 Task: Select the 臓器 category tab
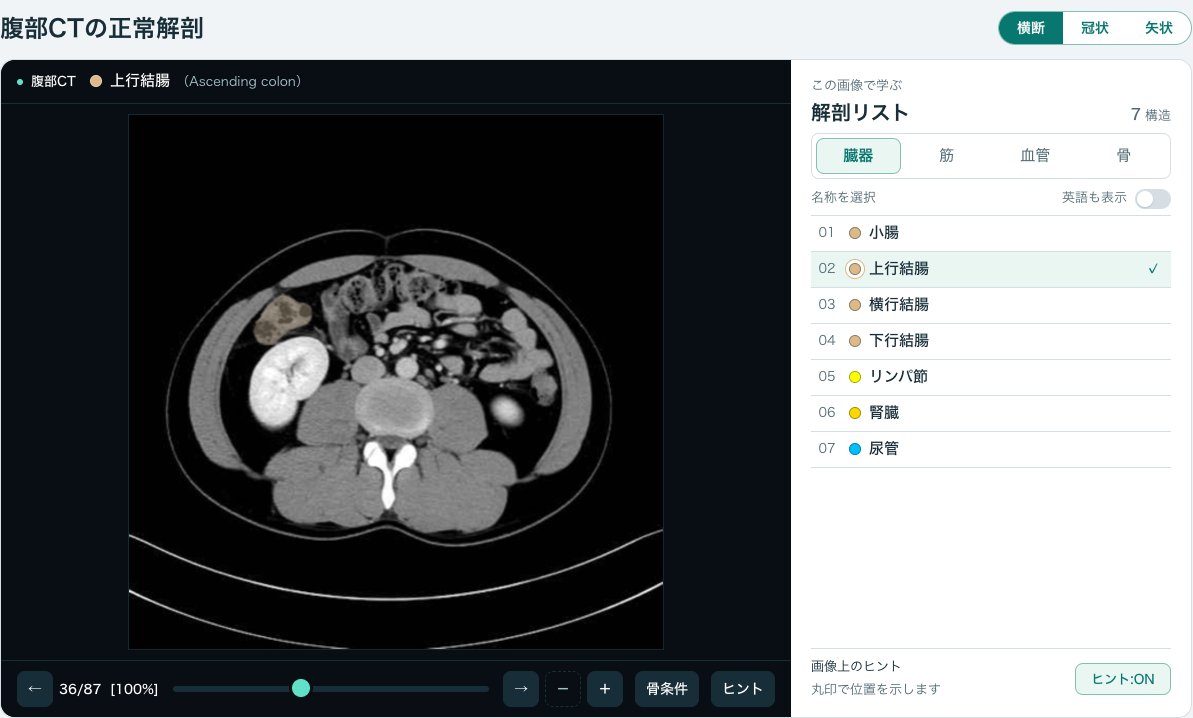coord(858,156)
